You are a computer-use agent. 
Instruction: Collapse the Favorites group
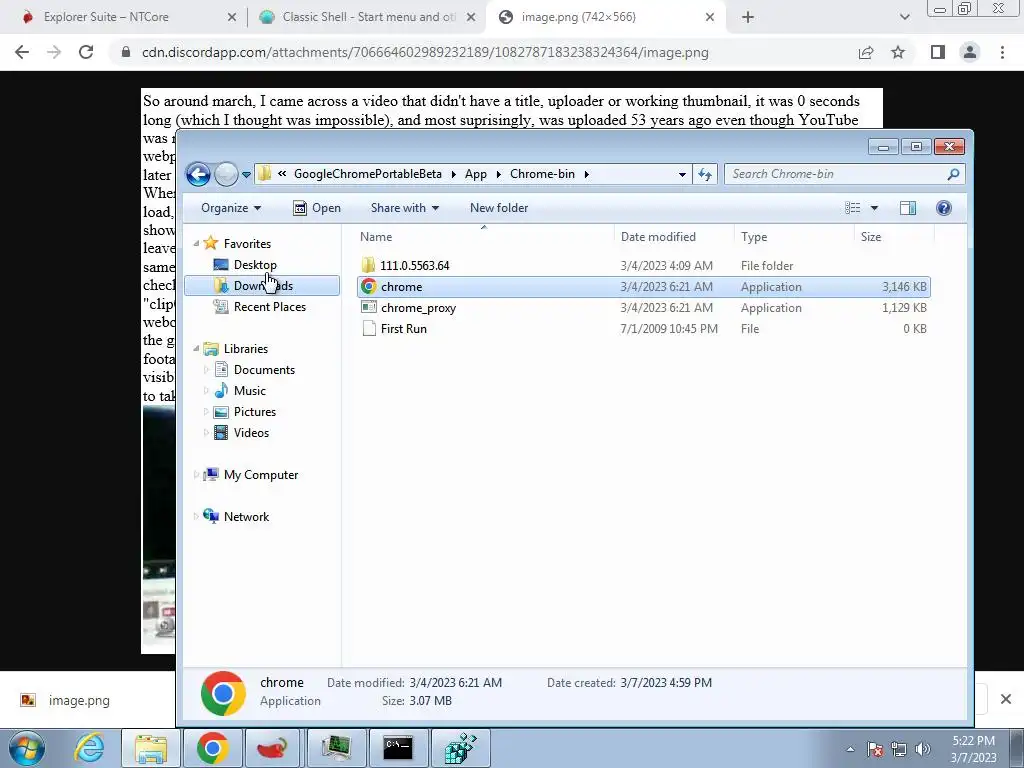point(196,243)
